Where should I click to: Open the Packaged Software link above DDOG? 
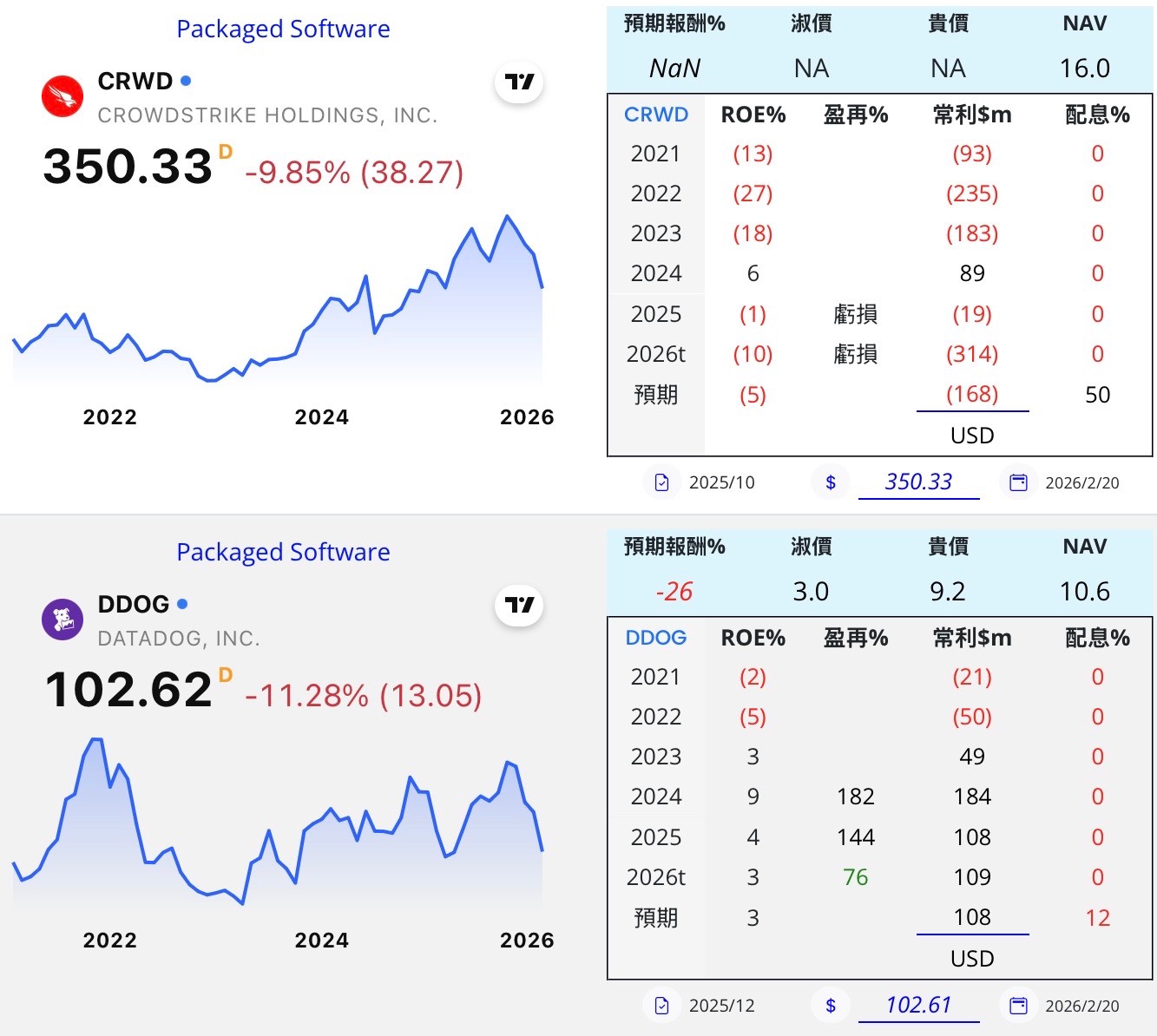(x=283, y=552)
